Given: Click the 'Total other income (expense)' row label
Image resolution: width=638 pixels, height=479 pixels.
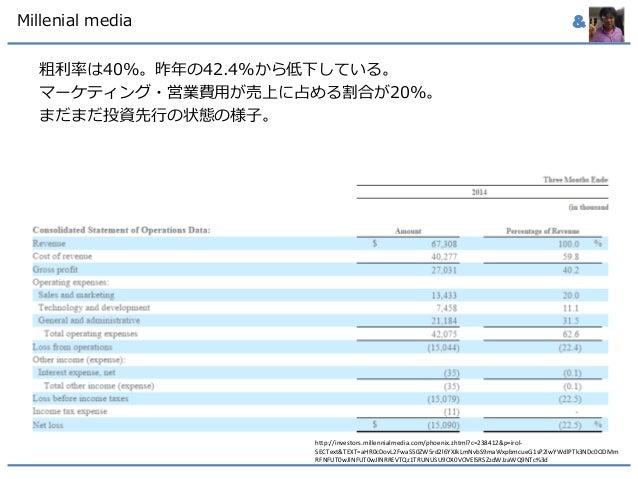Looking at the screenshot, I should [x=99, y=385].
